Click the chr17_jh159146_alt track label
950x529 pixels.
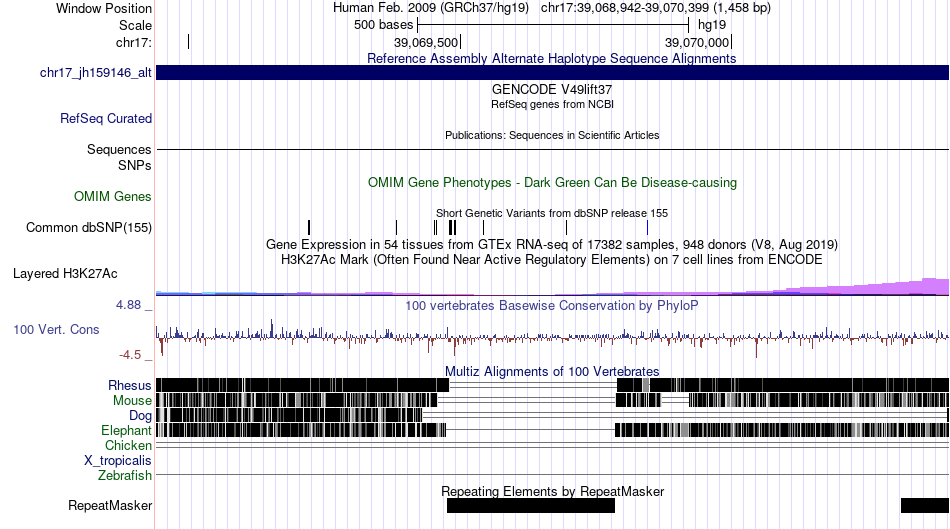click(96, 73)
